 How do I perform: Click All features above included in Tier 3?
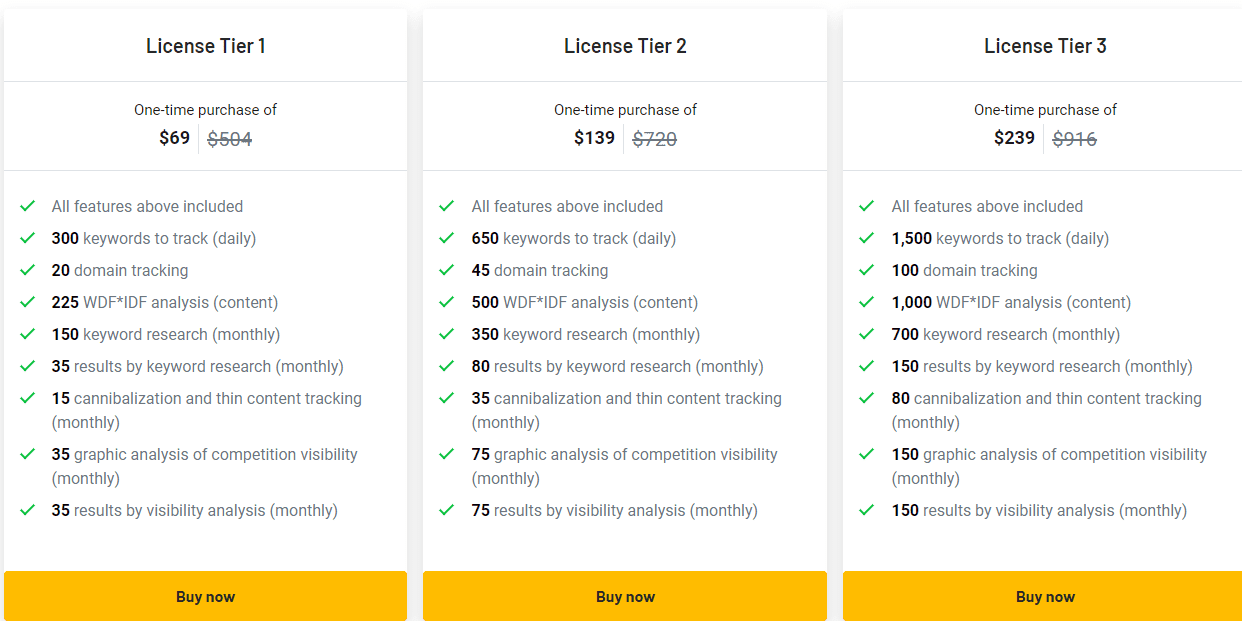tap(987, 206)
